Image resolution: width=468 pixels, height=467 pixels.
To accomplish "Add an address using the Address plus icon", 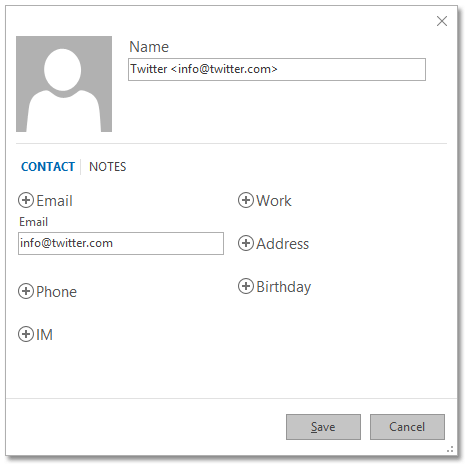I will pos(246,243).
